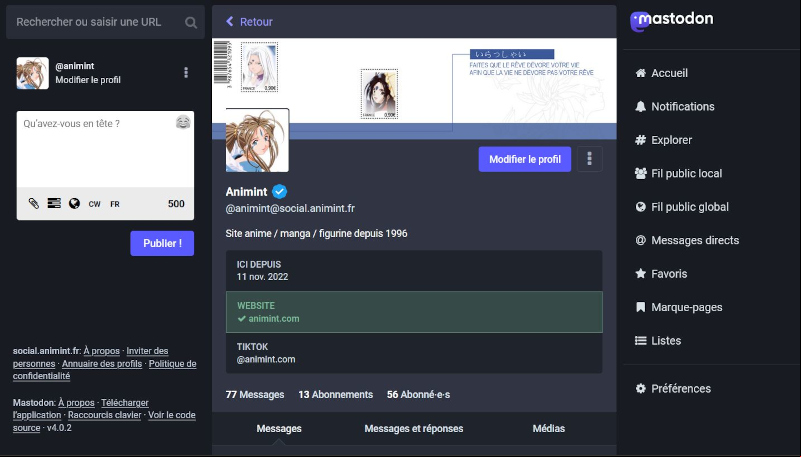Add a poll with the poll icon

(x=54, y=204)
